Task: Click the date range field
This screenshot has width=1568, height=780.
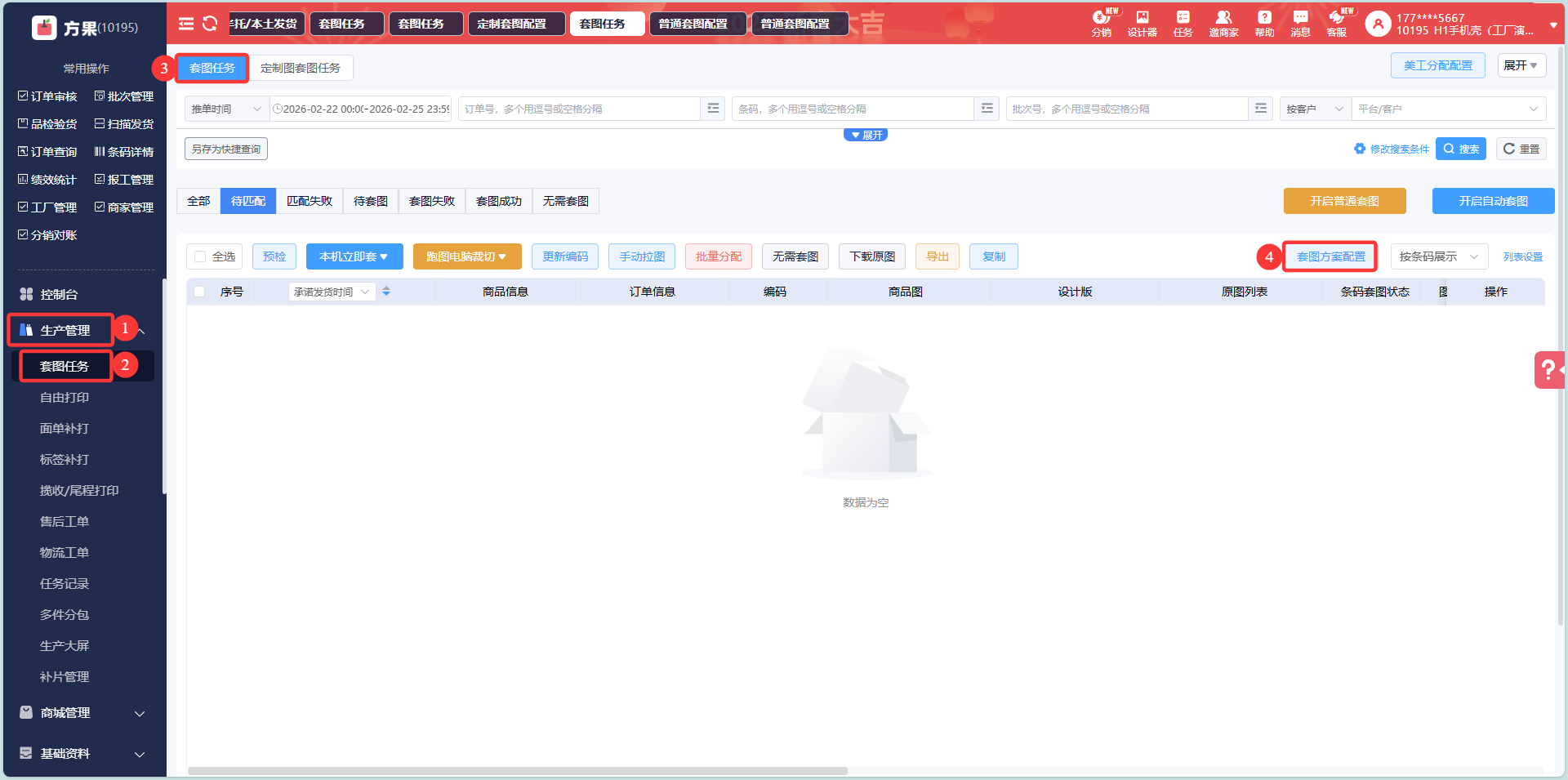Action: pyautogui.click(x=362, y=109)
